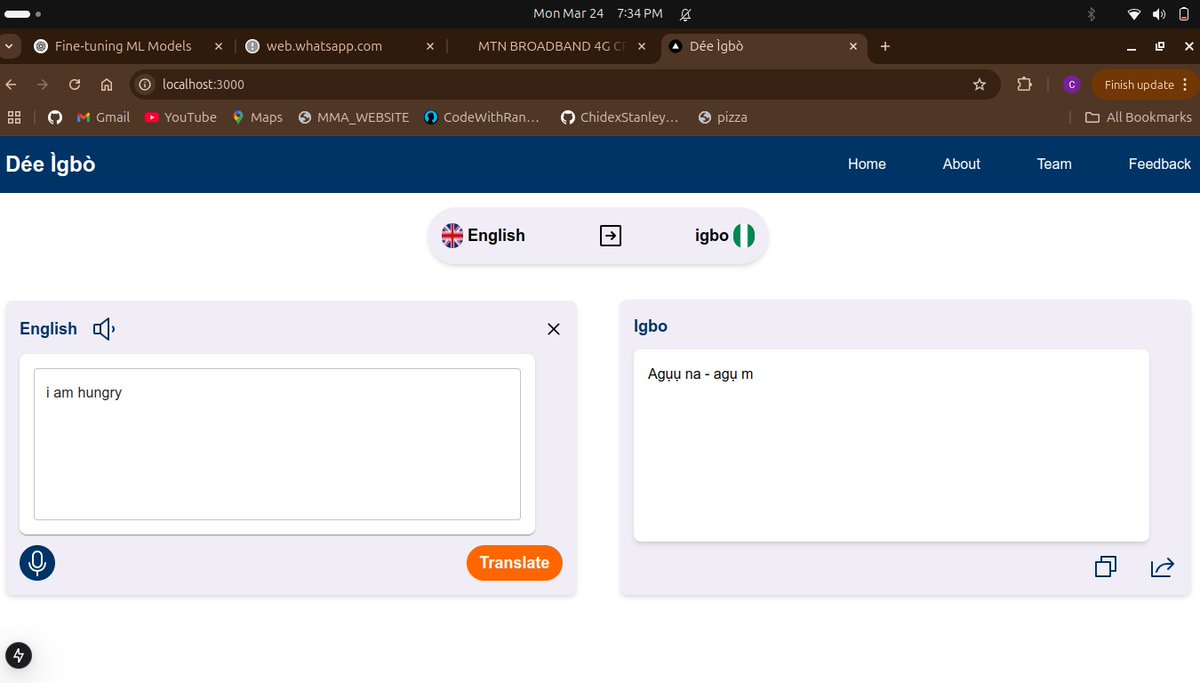Clear English input with X icon

pos(554,329)
